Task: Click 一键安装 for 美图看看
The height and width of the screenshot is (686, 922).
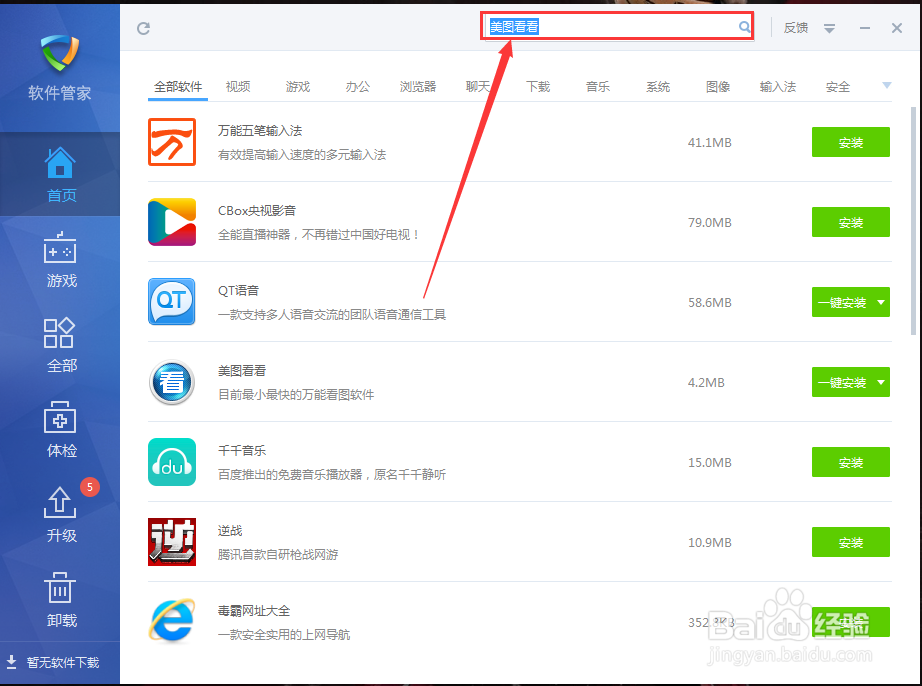Action: click(843, 382)
